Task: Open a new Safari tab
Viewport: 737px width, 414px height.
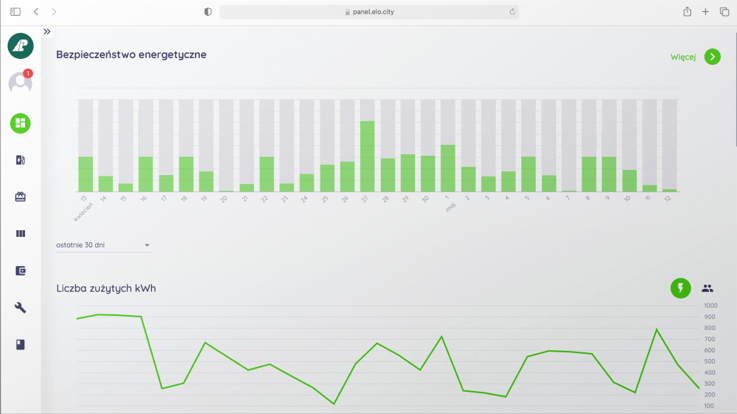Action: tap(705, 12)
